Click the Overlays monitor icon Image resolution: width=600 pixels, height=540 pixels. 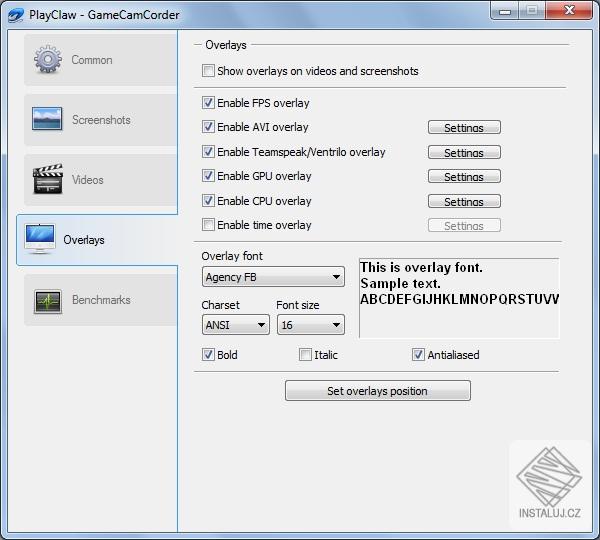tap(40, 239)
